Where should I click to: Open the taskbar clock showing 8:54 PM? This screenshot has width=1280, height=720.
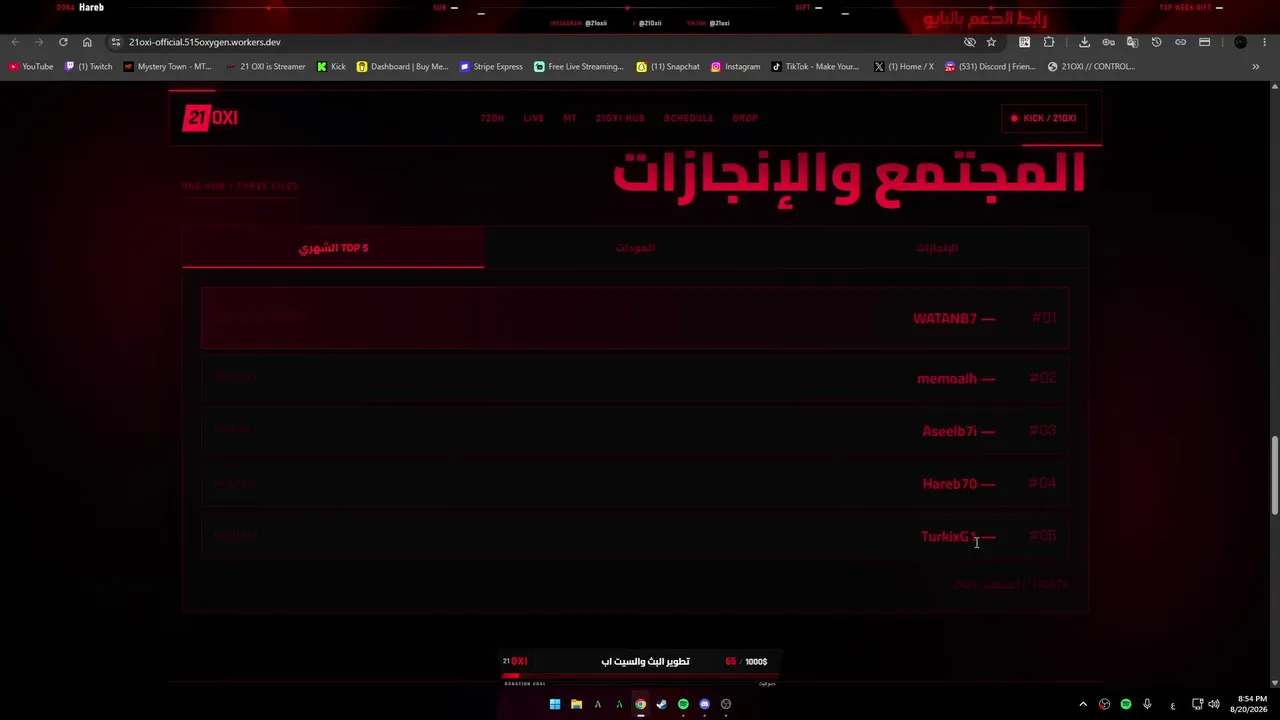click(1251, 704)
